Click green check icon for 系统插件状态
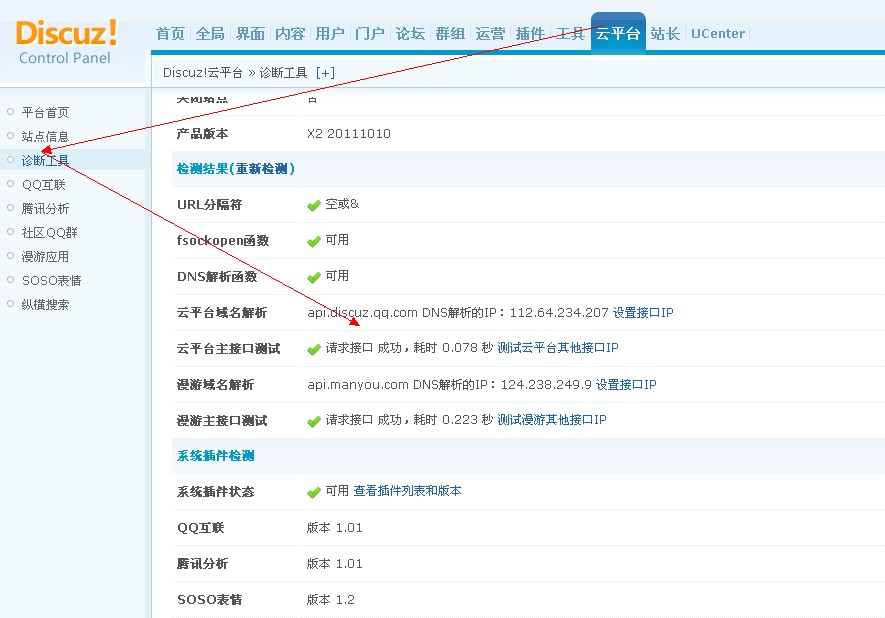 [x=314, y=493]
